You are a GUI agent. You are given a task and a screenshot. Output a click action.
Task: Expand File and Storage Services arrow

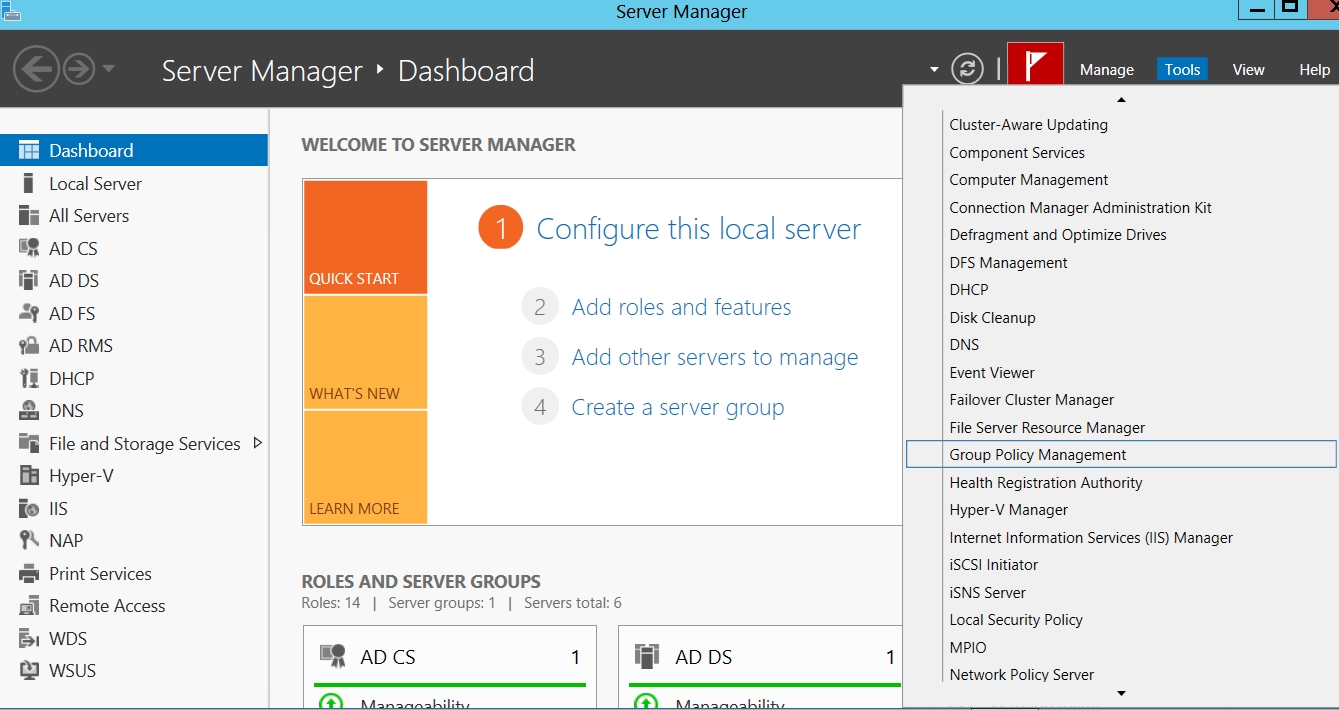[257, 443]
